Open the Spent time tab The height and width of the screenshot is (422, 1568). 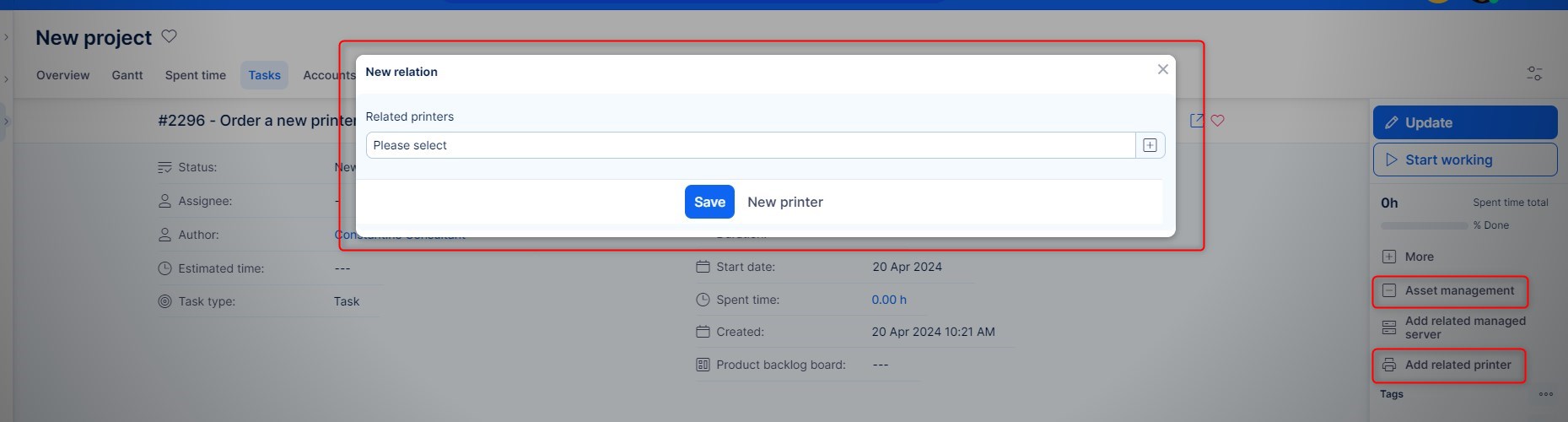tap(196, 75)
